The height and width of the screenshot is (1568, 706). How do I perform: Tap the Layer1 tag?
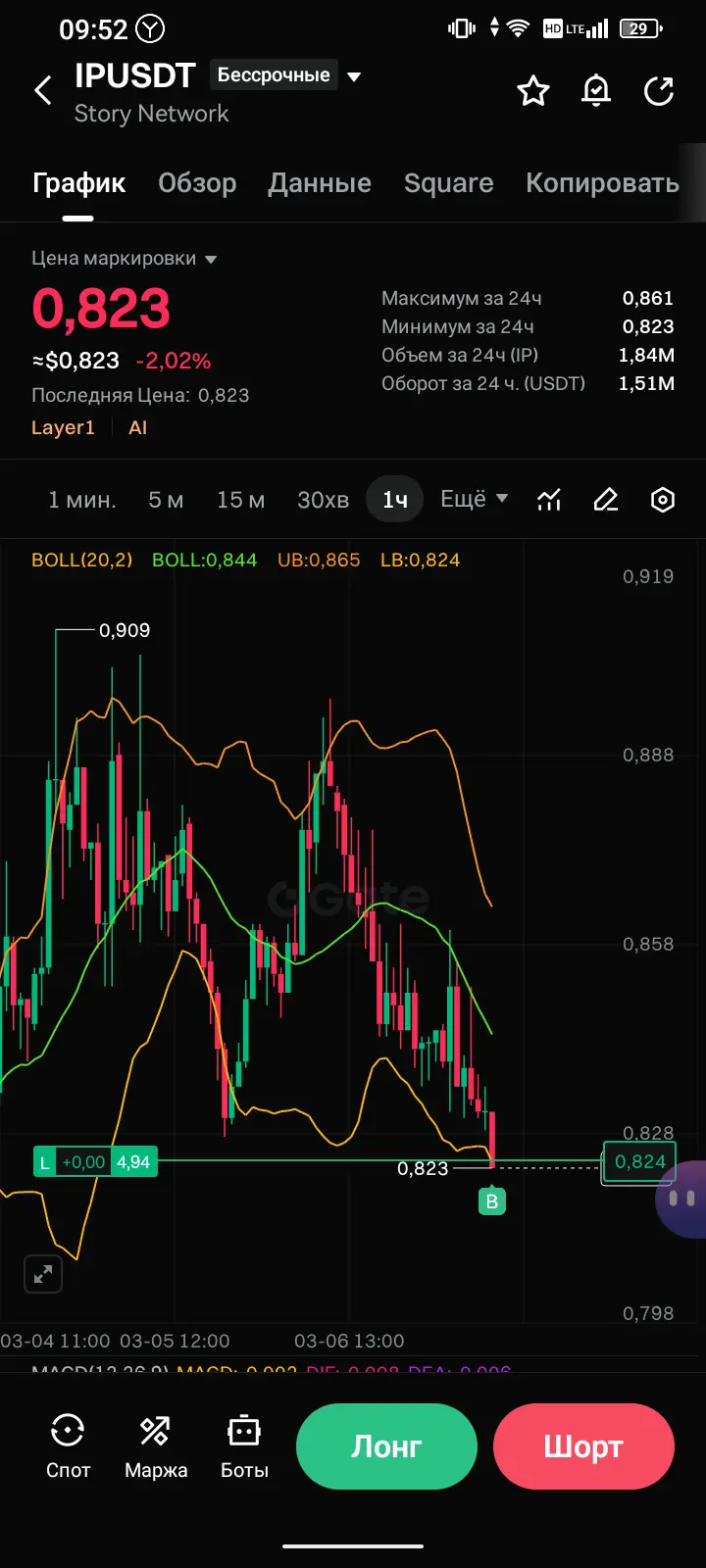click(63, 427)
